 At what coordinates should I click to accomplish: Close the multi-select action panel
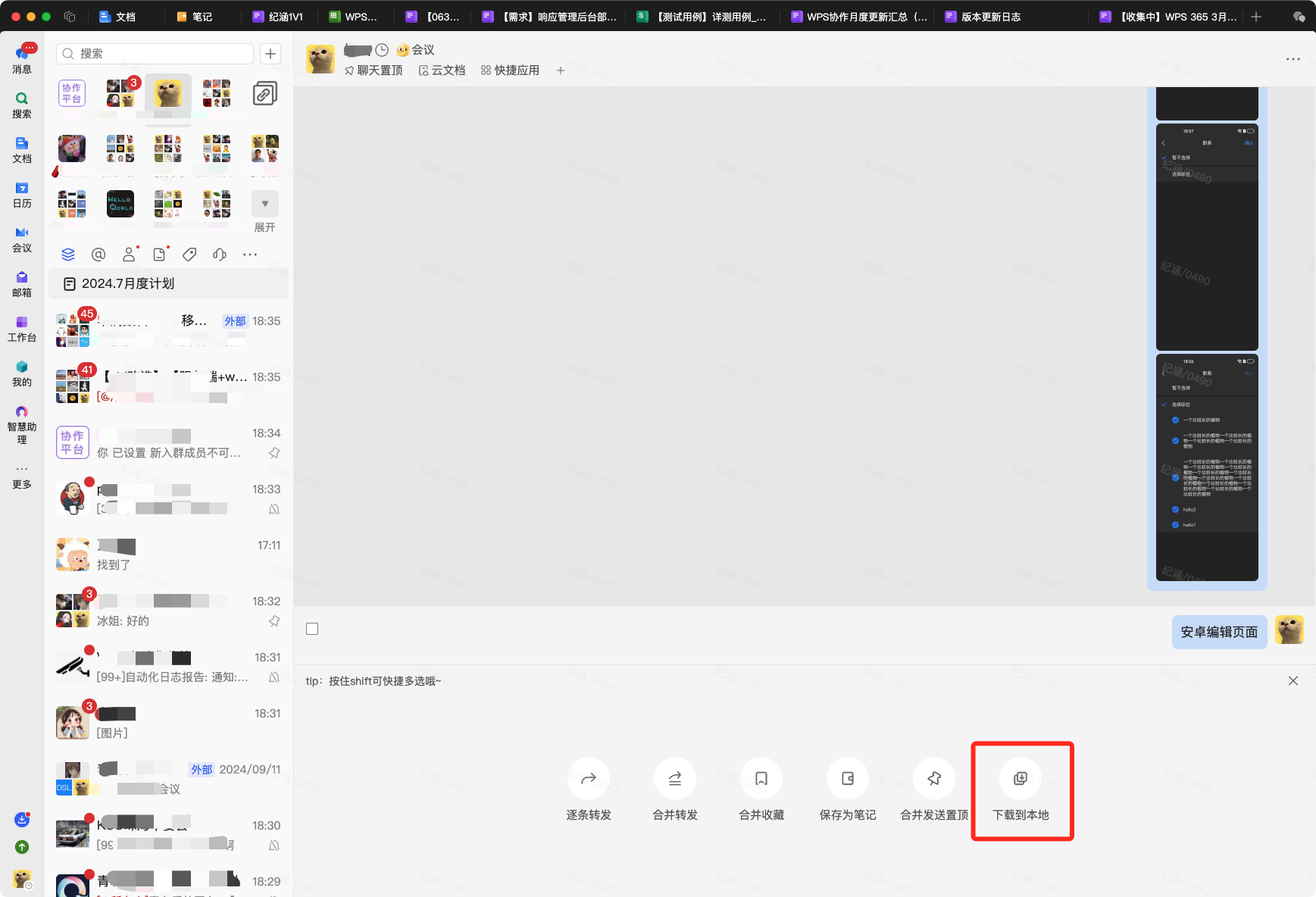(1293, 681)
